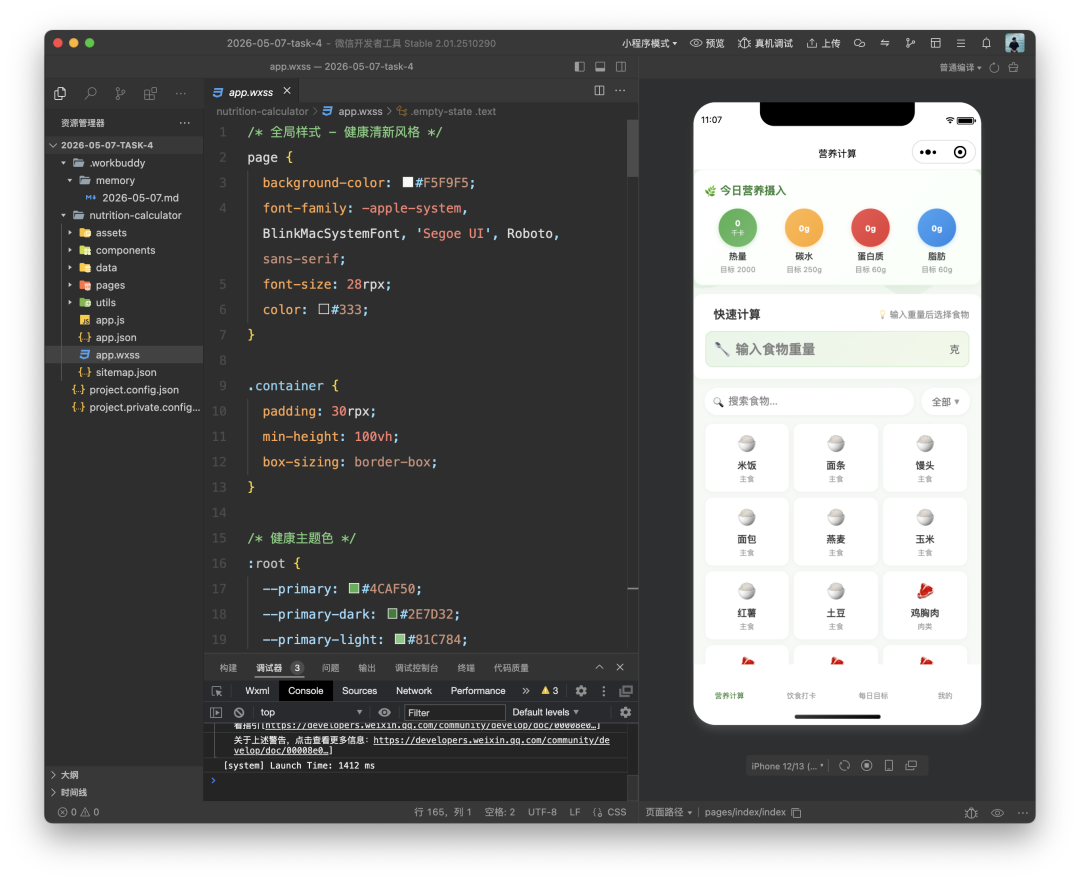The image size is (1080, 882).
Task: Click the #2E7D32 color swatch
Action: [x=393, y=614]
